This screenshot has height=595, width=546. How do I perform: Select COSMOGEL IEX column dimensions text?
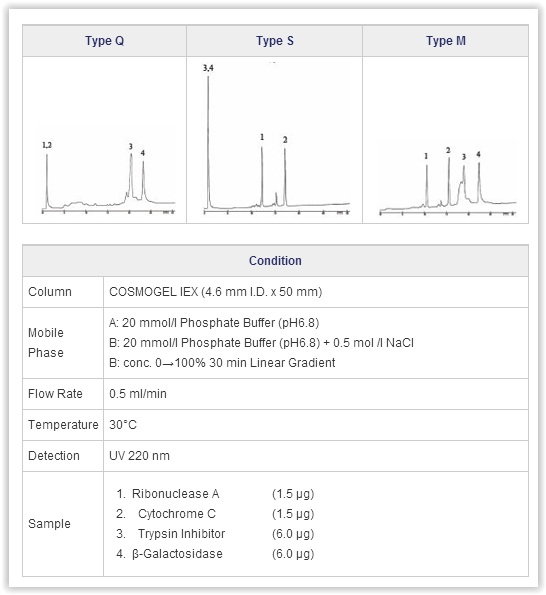click(216, 292)
